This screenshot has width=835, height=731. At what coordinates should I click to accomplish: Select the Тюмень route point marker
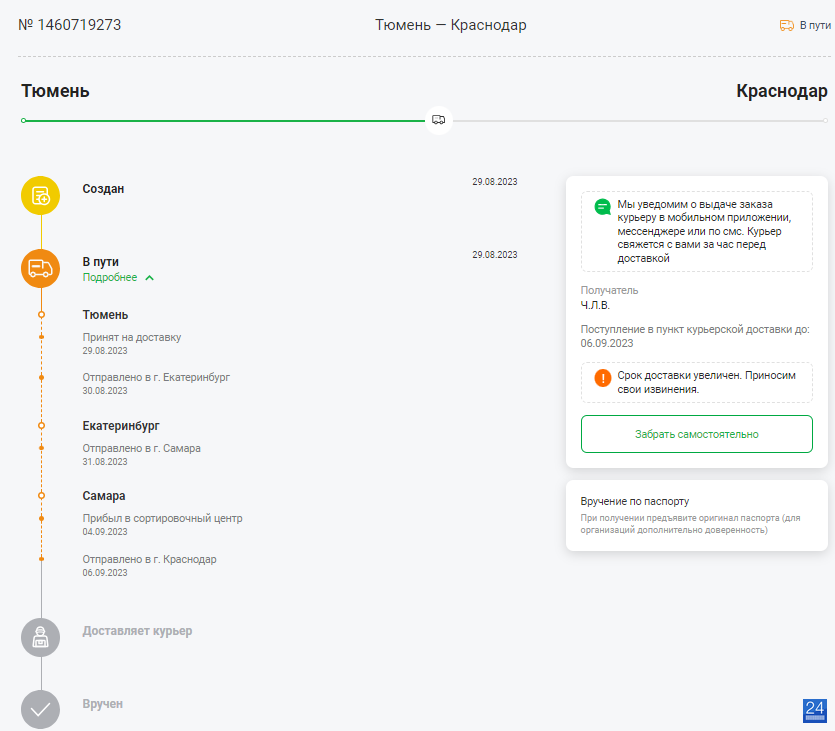(x=42, y=315)
